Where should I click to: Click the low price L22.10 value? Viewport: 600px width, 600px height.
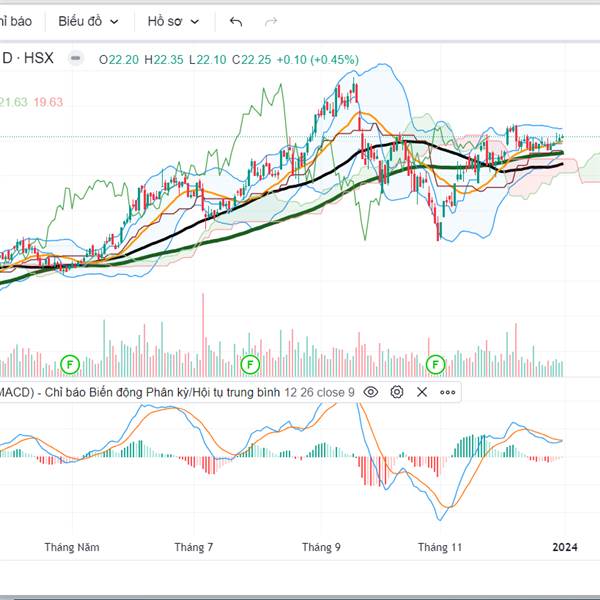click(x=208, y=60)
